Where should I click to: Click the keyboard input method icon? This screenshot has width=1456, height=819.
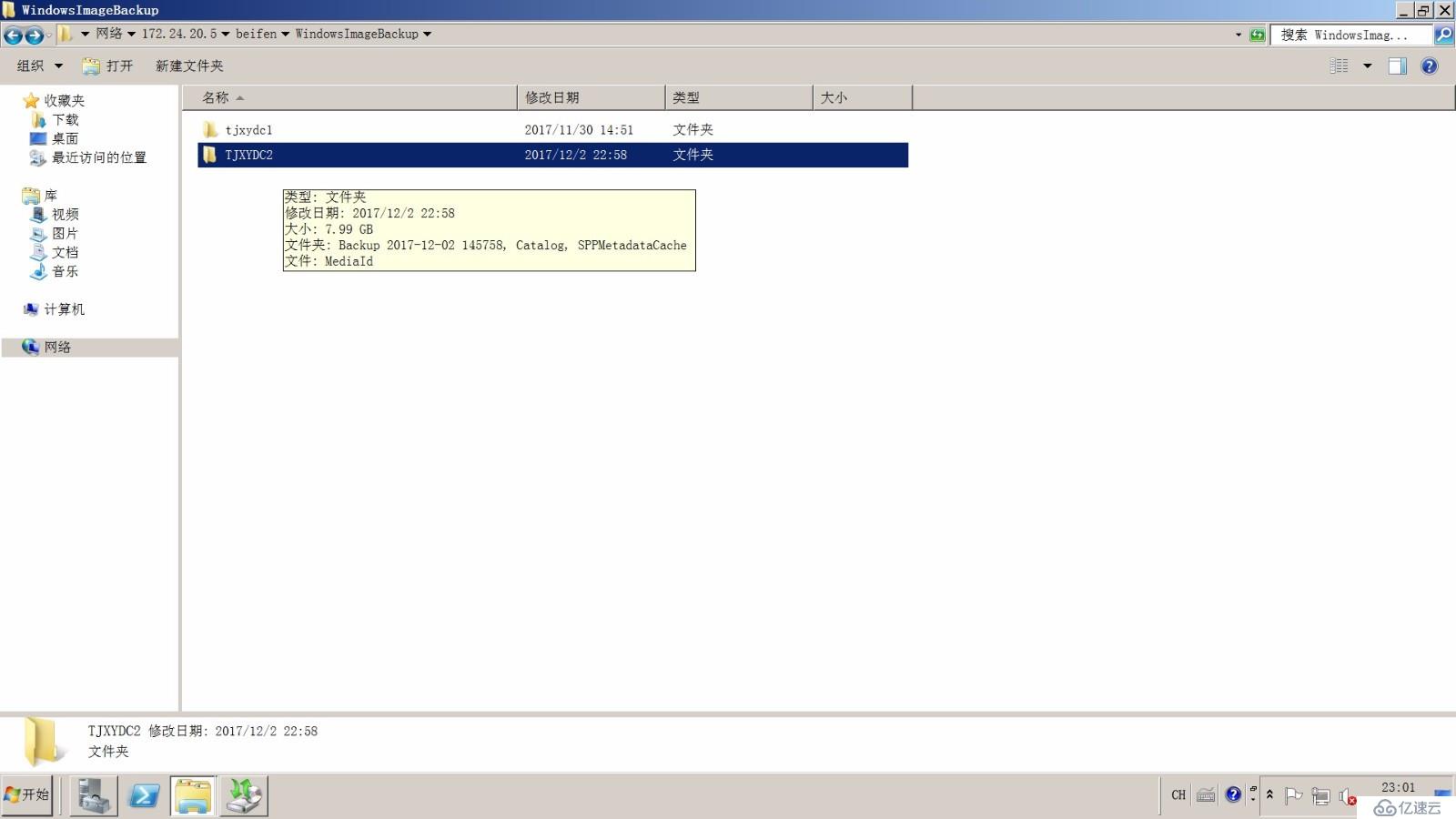click(x=1206, y=795)
